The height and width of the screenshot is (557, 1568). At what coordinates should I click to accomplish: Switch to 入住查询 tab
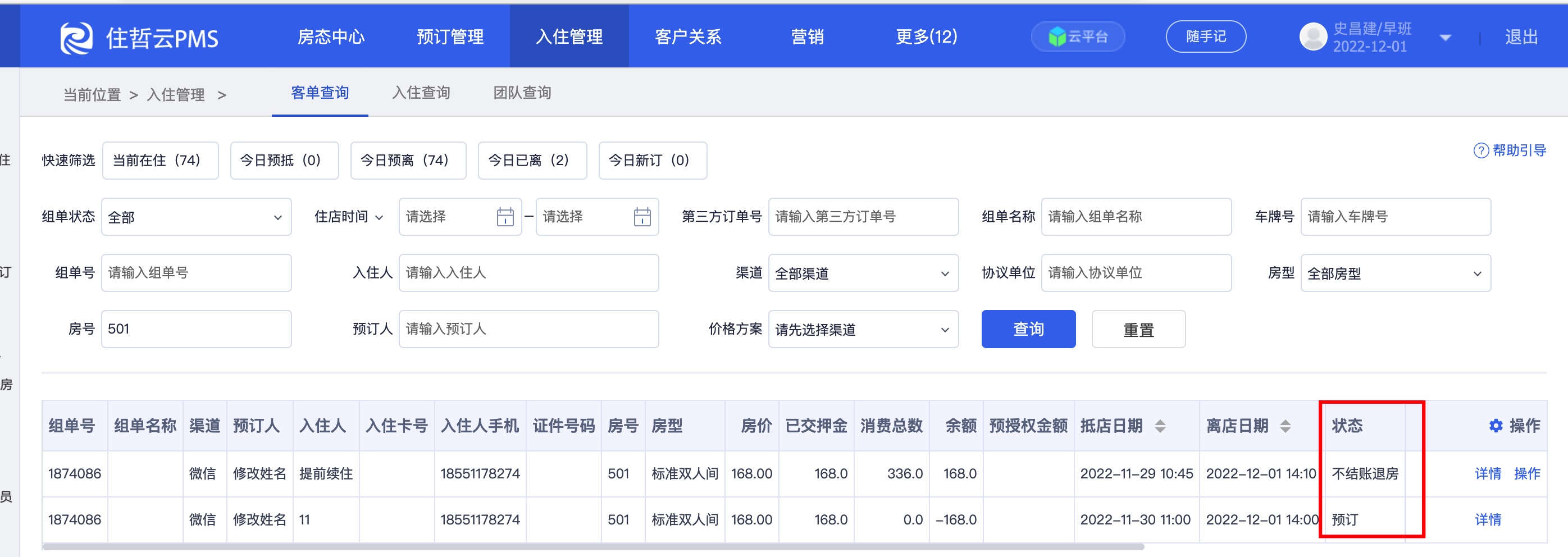pyautogui.click(x=421, y=93)
